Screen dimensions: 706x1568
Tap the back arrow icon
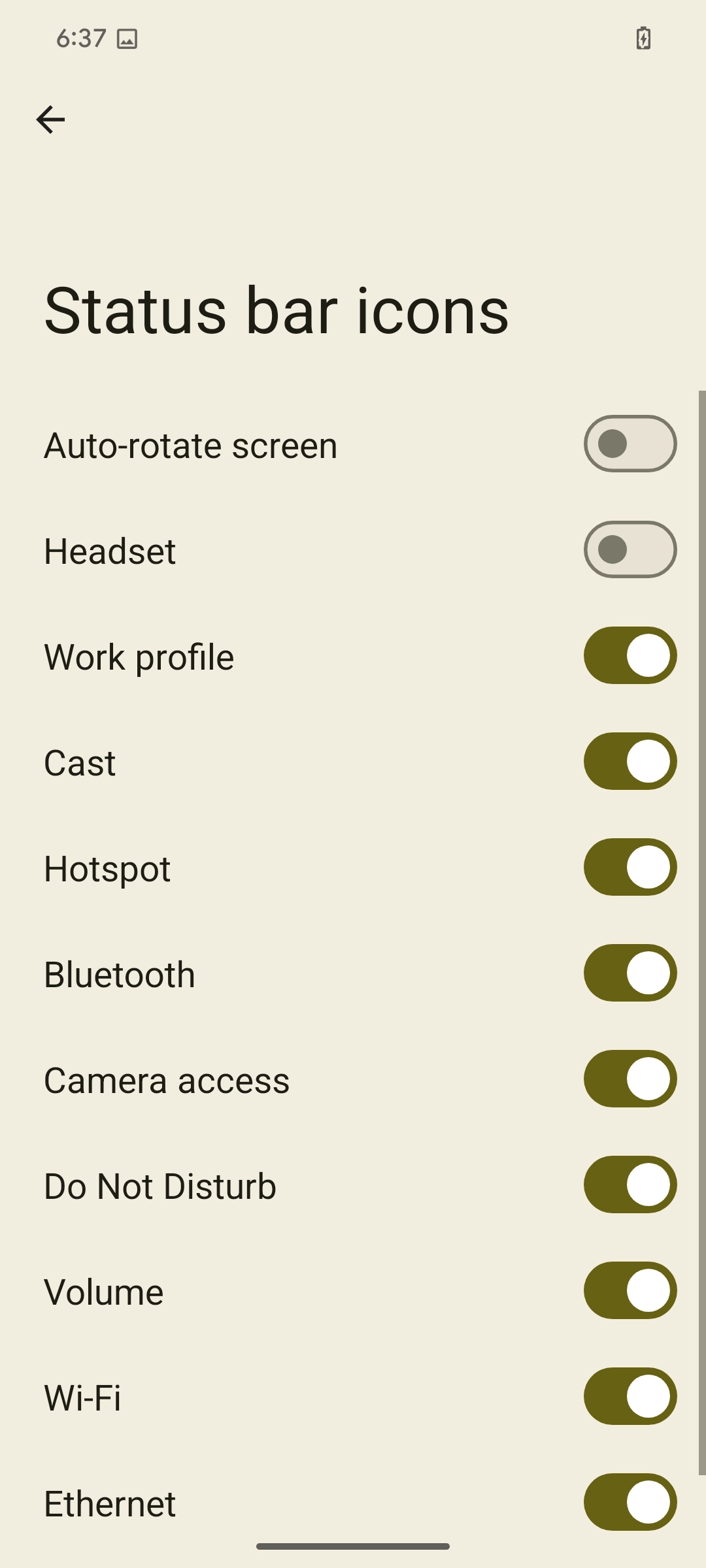tap(50, 120)
